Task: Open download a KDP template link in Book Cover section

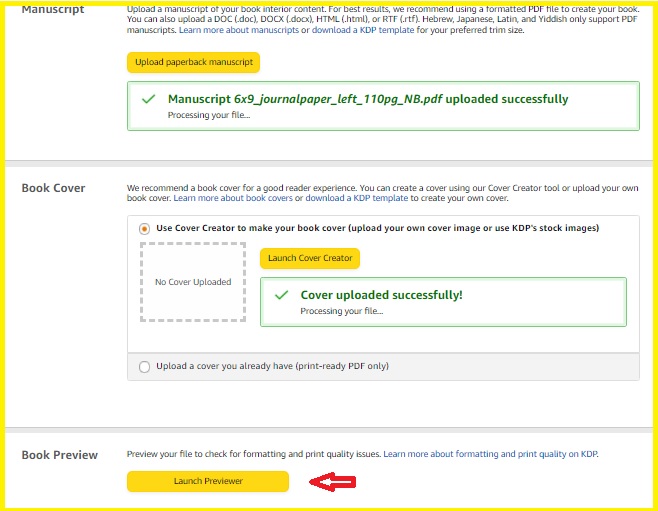Action: (x=356, y=198)
